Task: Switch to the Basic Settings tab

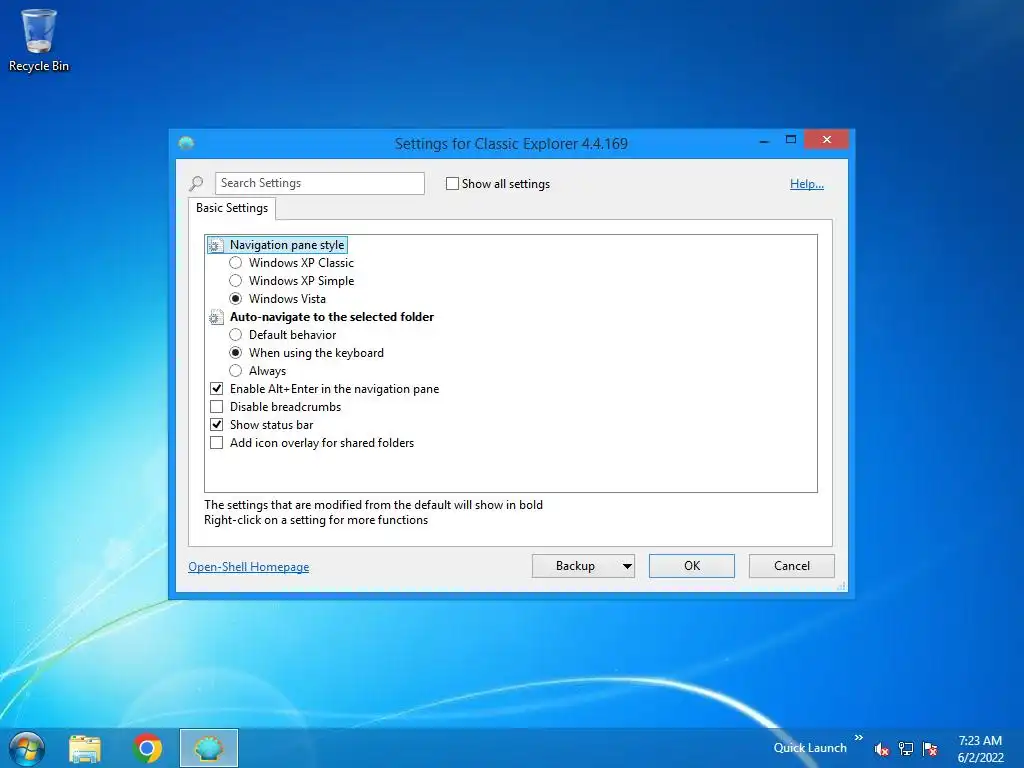Action: pyautogui.click(x=232, y=208)
